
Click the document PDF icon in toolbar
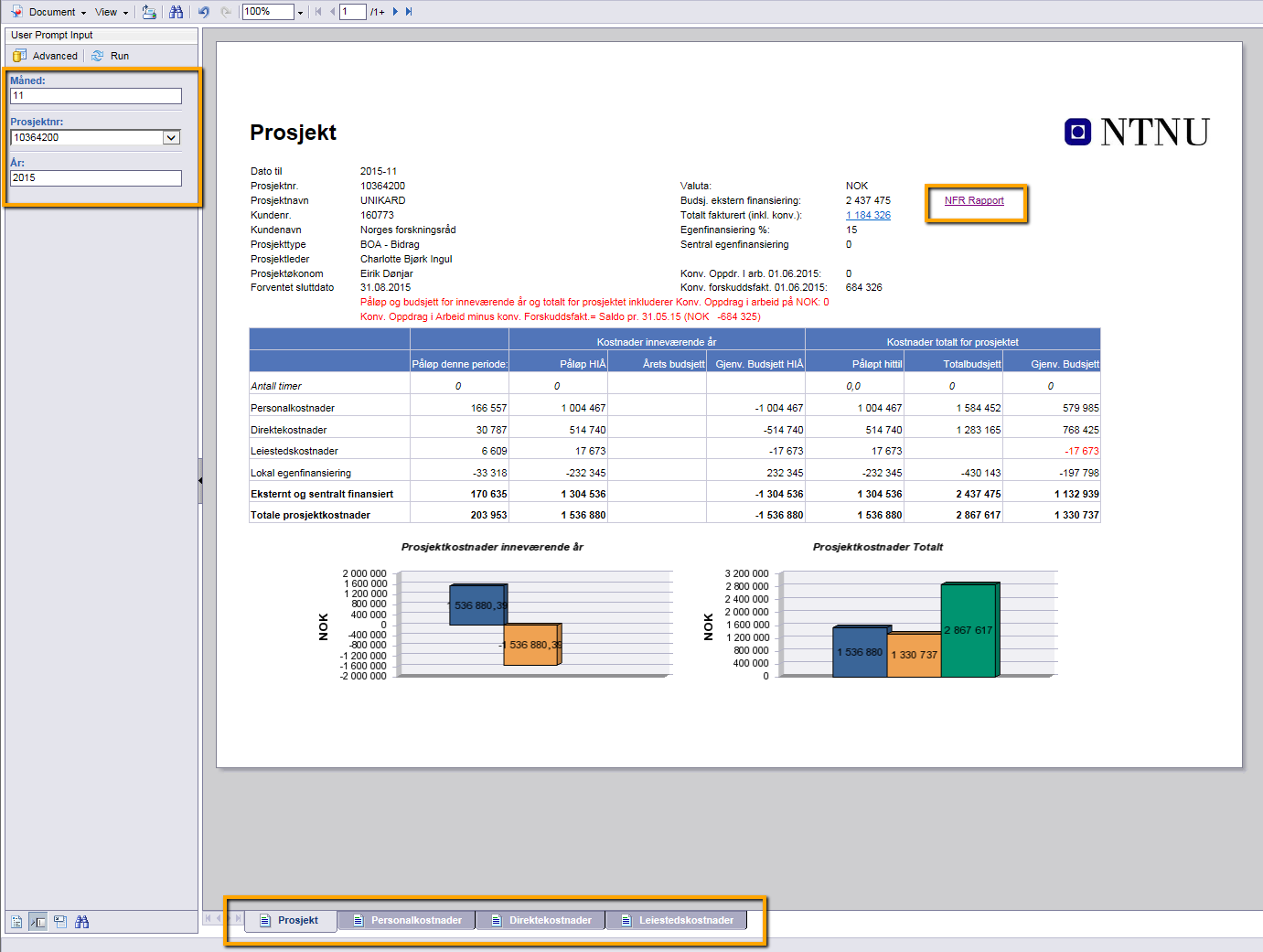point(16,12)
